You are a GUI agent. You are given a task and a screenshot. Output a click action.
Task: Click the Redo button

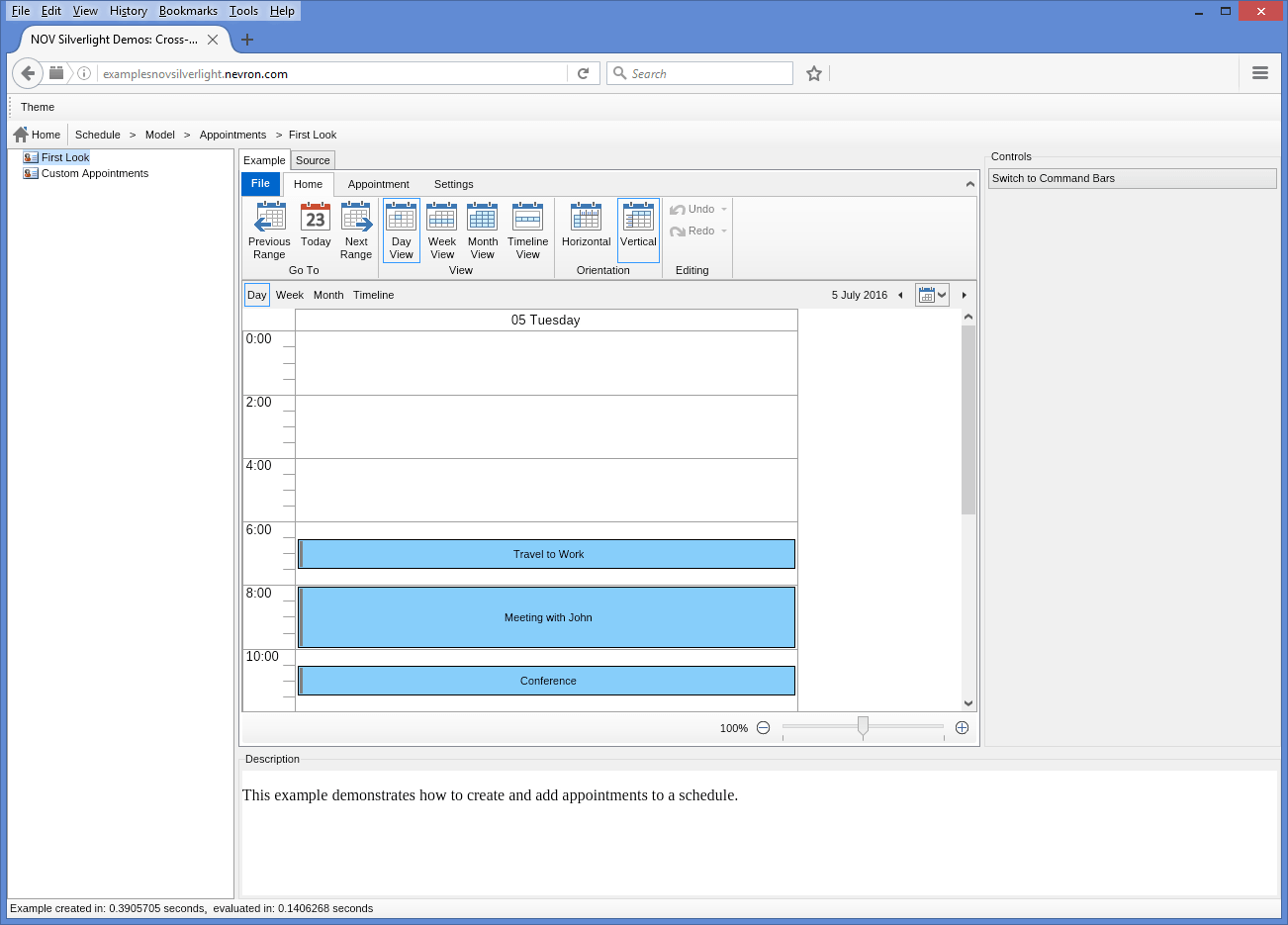coord(692,231)
